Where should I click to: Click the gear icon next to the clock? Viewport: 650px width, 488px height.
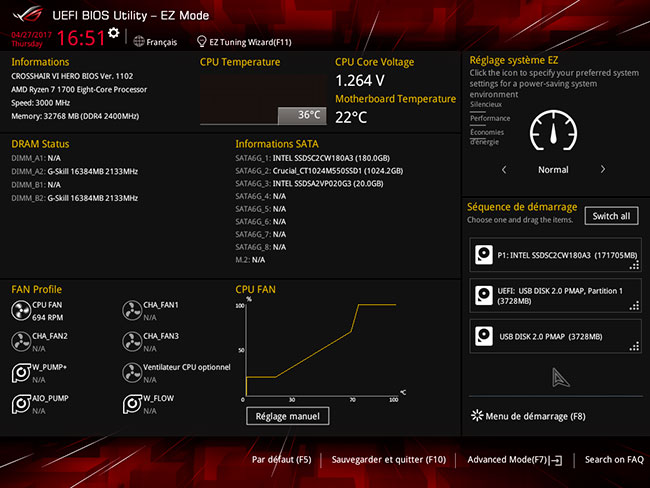[x=114, y=34]
